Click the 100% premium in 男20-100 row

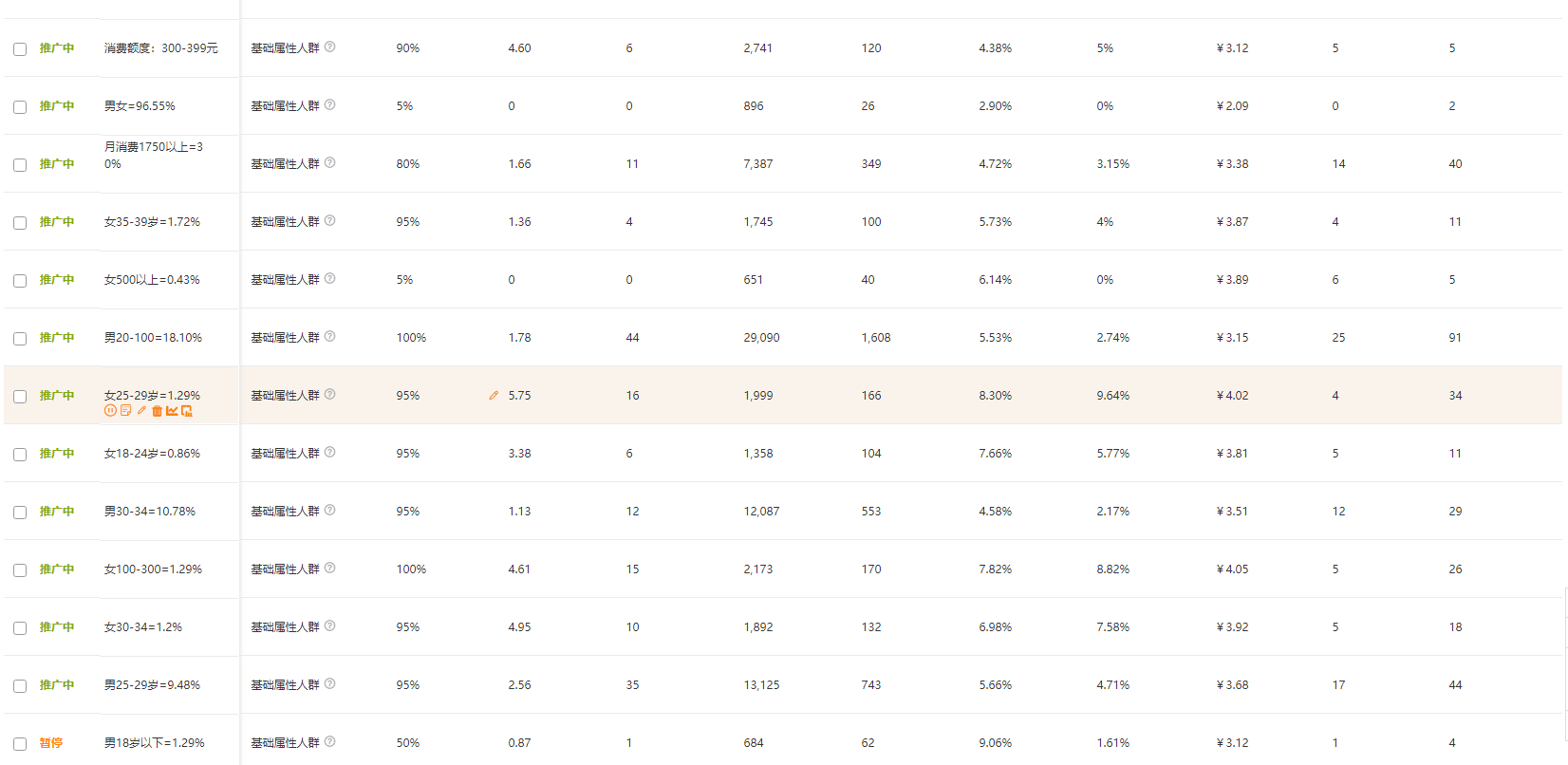tap(411, 338)
